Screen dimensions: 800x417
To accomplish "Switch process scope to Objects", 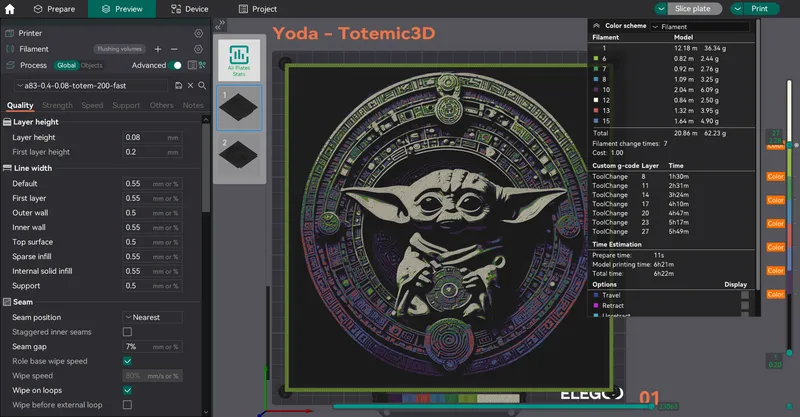I will [x=91, y=65].
